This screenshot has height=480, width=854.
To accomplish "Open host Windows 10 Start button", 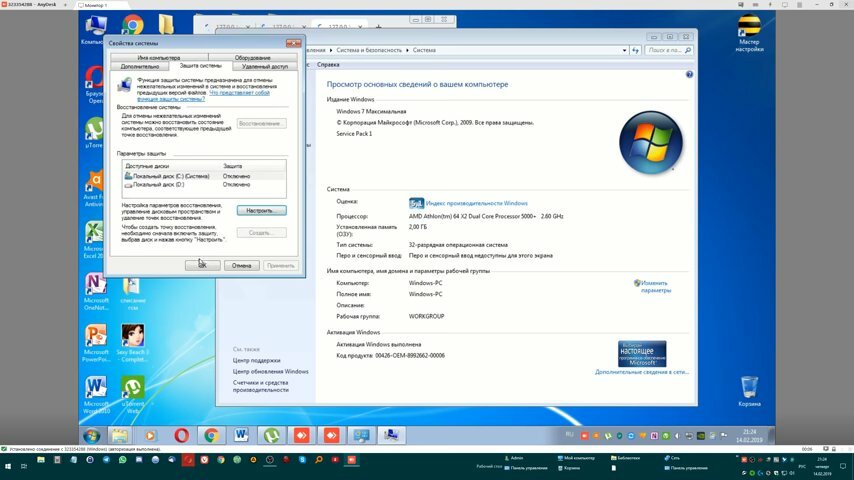I will point(8,466).
